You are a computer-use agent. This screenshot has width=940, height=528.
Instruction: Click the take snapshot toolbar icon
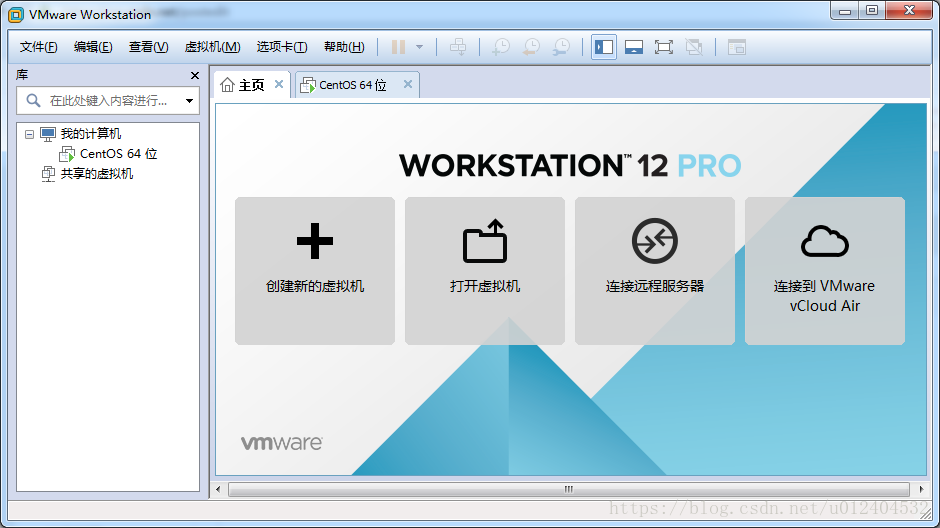501,47
